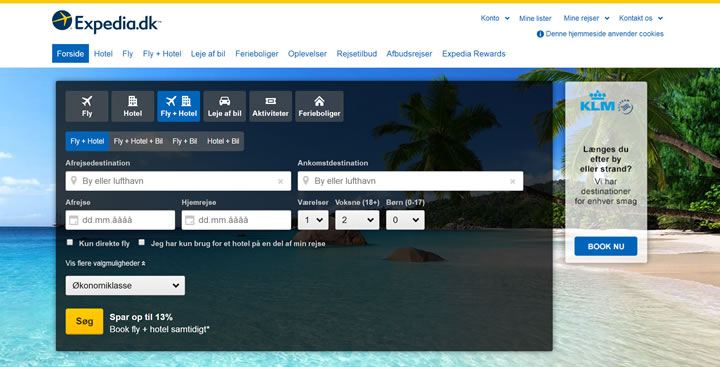Open the Børn (0-17) dropdown
This screenshot has width=720, height=367.
(x=405, y=220)
